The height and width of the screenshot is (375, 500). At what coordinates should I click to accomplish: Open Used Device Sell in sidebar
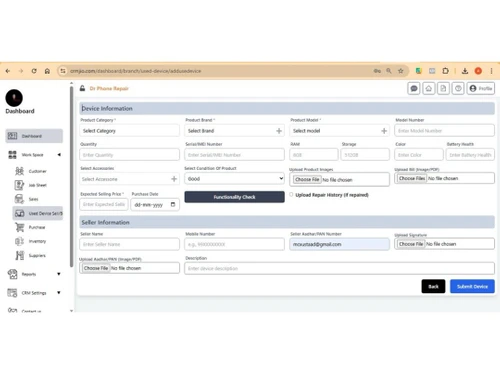click(38, 213)
